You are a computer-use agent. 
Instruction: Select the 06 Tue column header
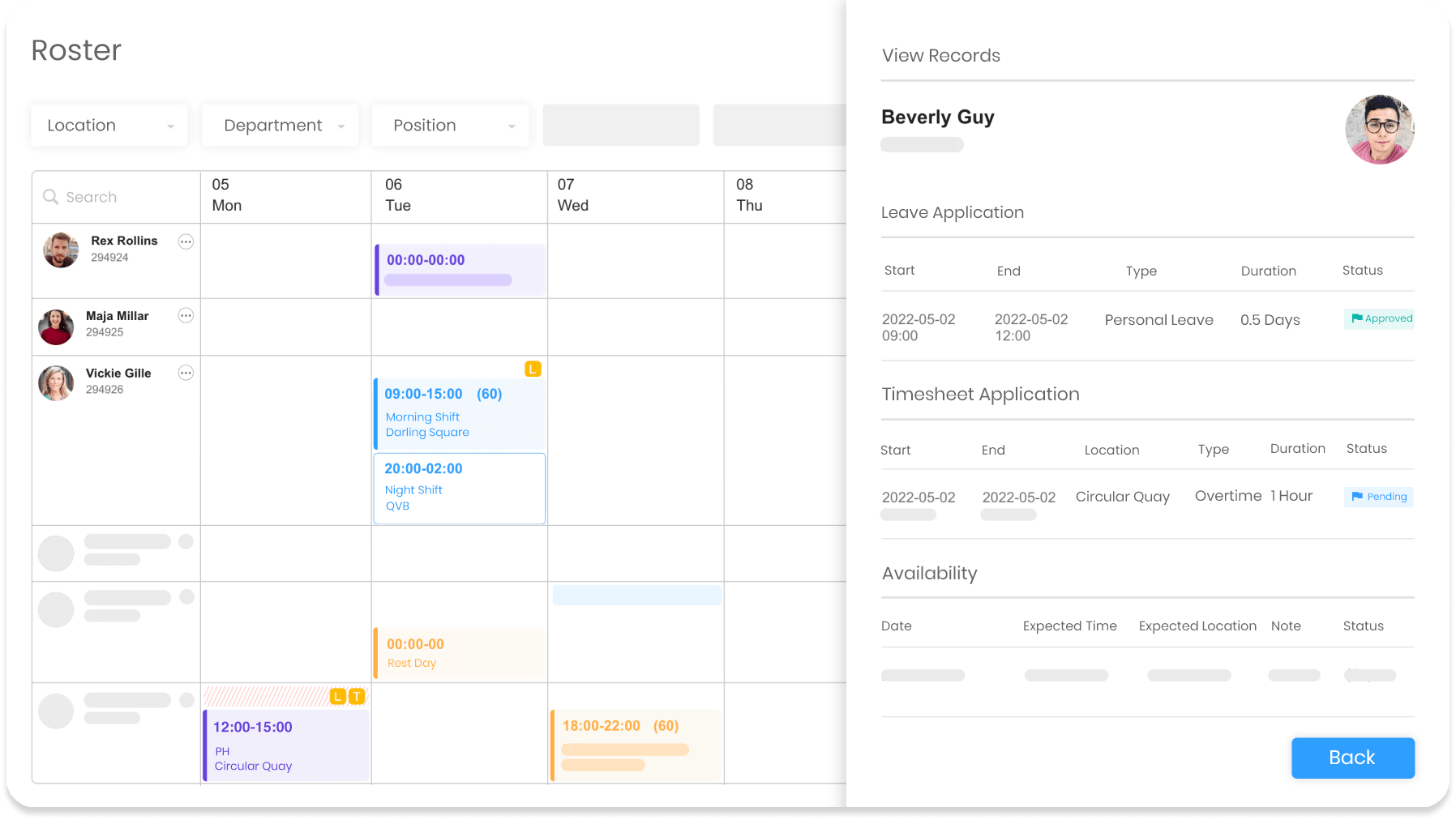click(x=460, y=196)
